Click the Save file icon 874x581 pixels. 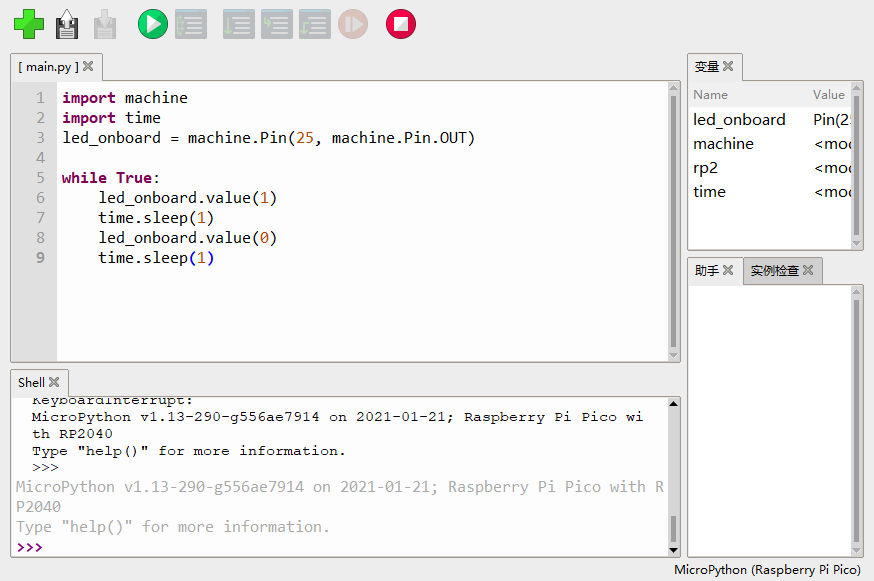tap(105, 23)
